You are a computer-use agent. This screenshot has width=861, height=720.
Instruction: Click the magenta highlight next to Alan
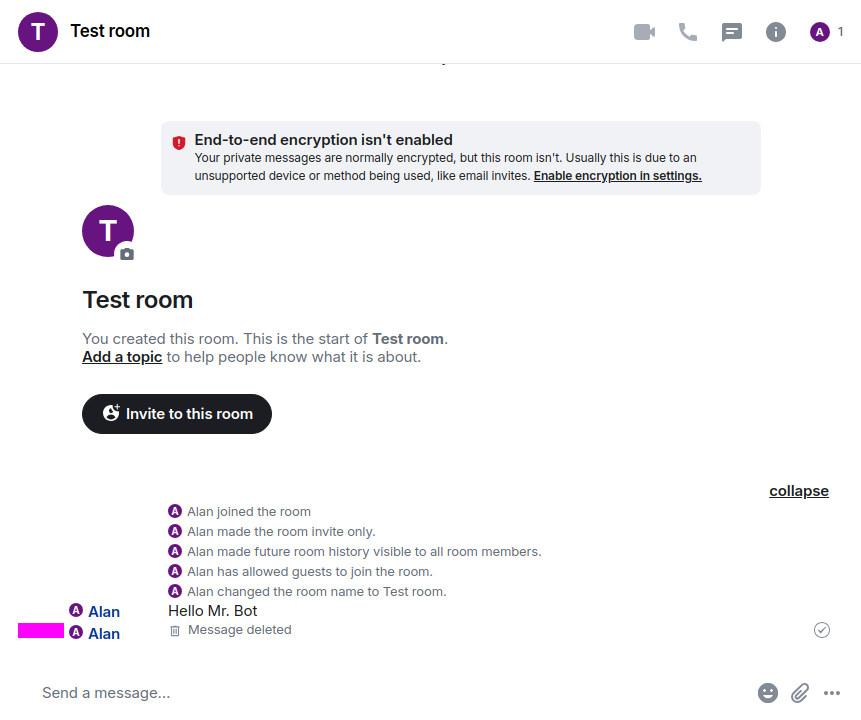pyautogui.click(x=41, y=631)
